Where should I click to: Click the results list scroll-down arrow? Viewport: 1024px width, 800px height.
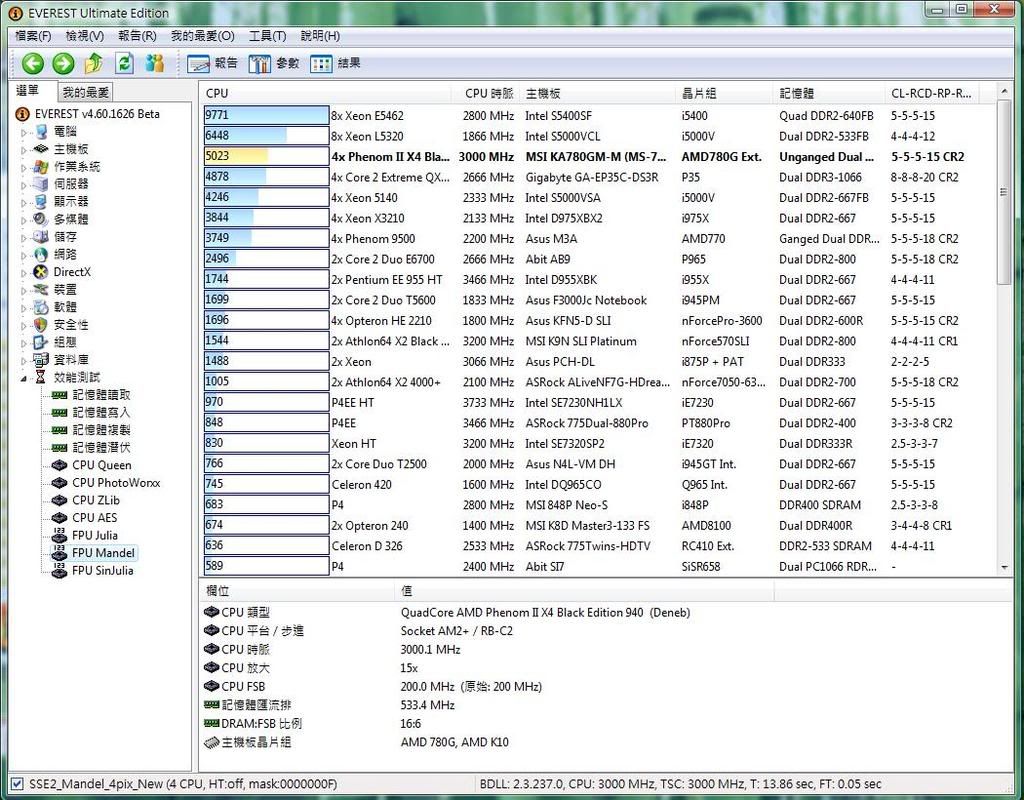pyautogui.click(x=1004, y=568)
